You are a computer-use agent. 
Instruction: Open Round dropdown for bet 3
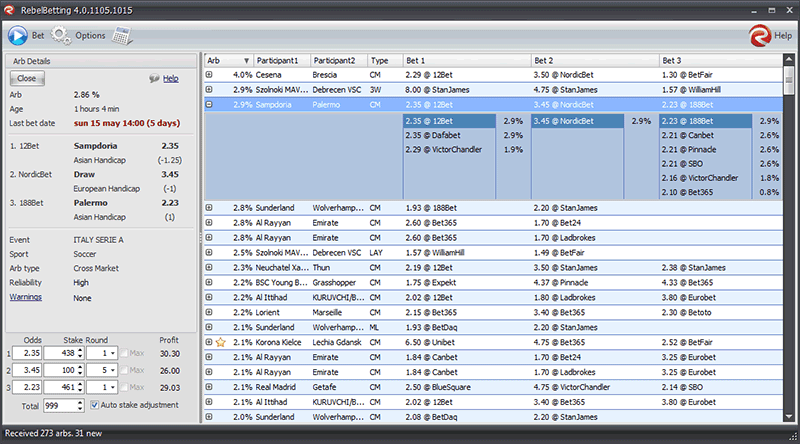(113, 387)
